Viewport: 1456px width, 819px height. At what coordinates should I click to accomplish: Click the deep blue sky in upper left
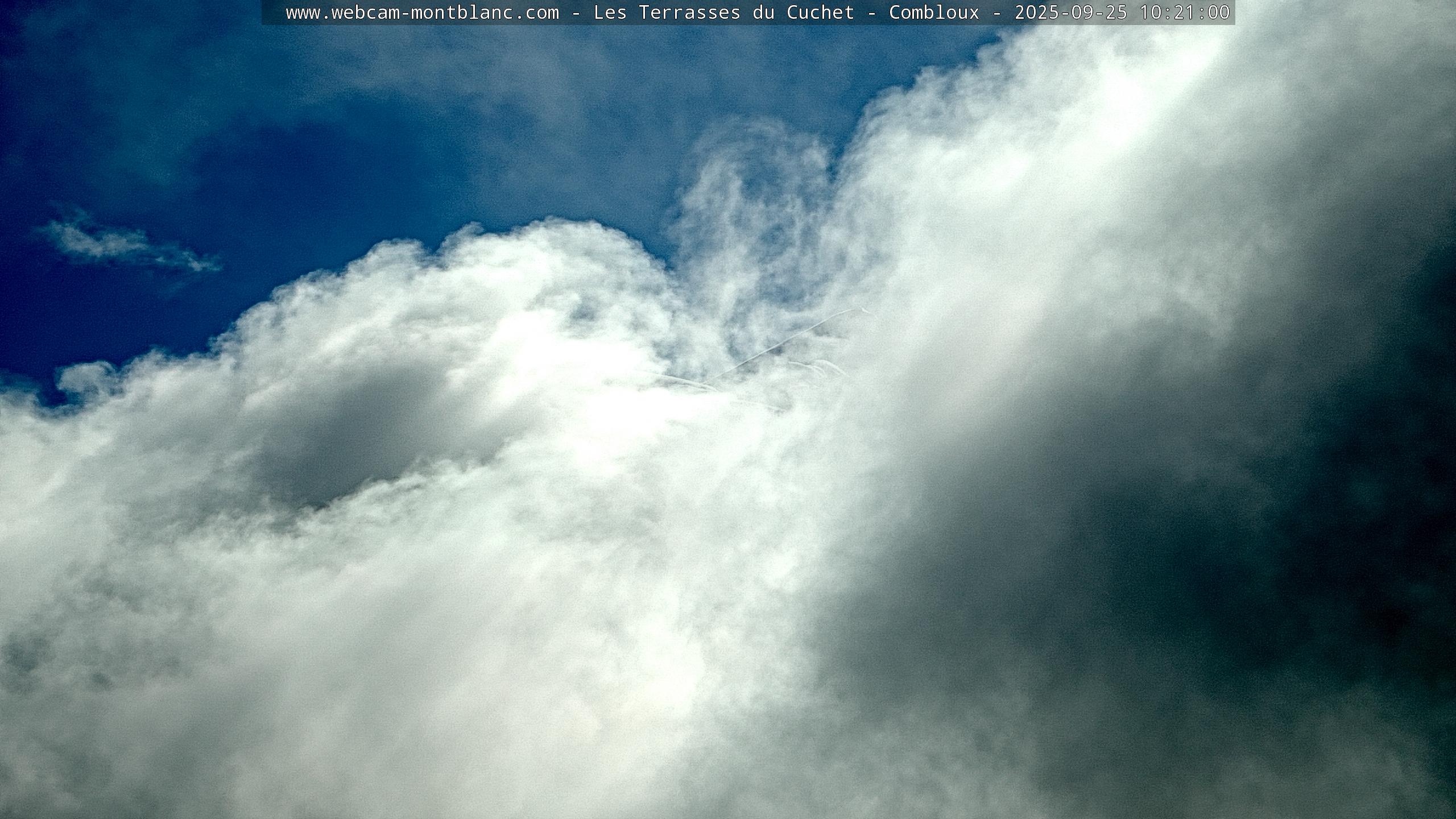[x=142, y=114]
